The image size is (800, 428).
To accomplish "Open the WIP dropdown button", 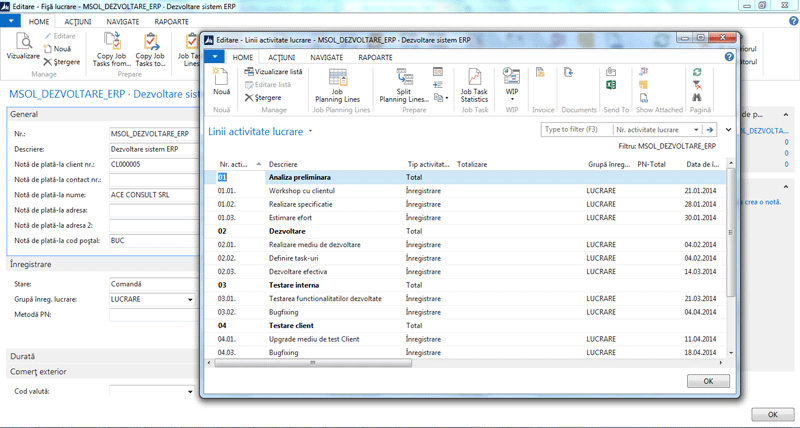I will tap(511, 84).
